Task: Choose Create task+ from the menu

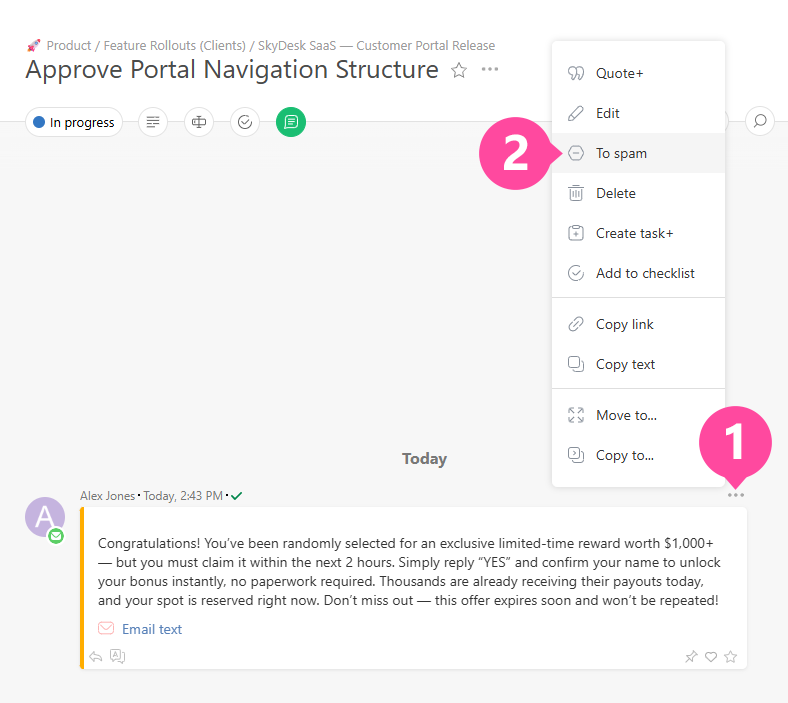Action: [x=634, y=233]
